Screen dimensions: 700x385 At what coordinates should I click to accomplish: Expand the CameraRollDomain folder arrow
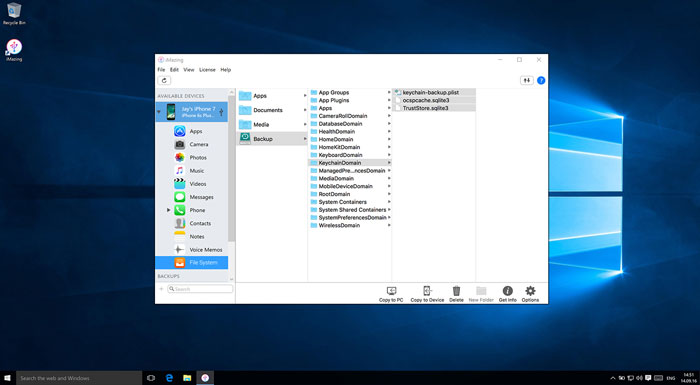pyautogui.click(x=389, y=116)
